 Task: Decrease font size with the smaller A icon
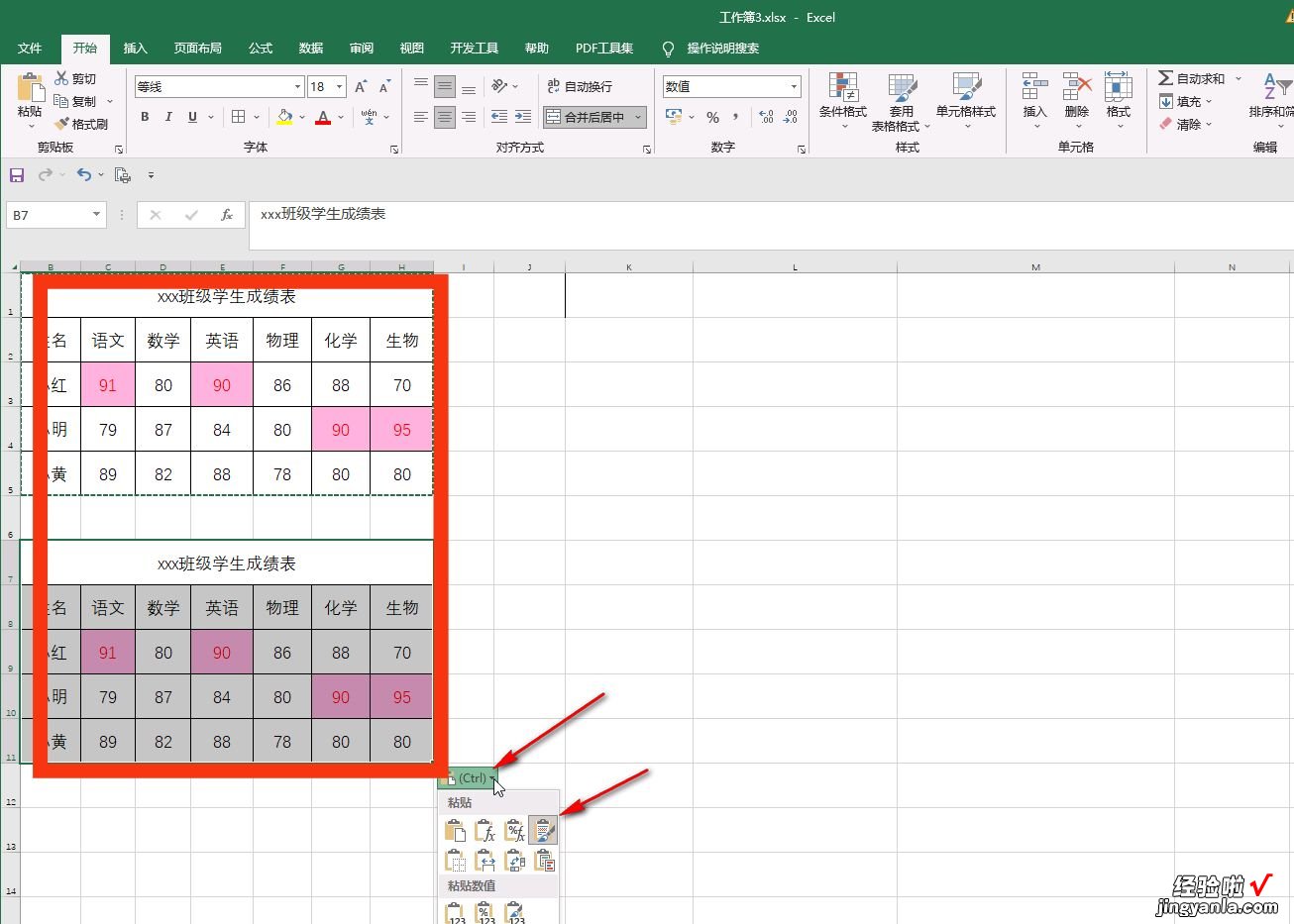click(x=383, y=87)
